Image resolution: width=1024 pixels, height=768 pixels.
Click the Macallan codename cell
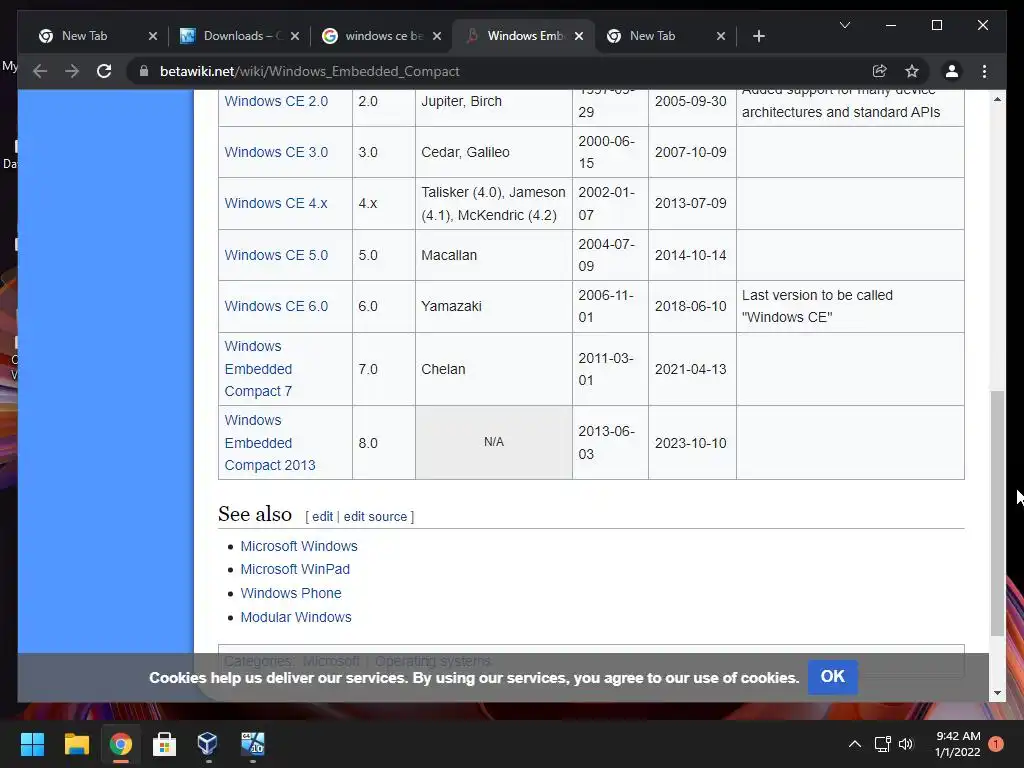[494, 255]
